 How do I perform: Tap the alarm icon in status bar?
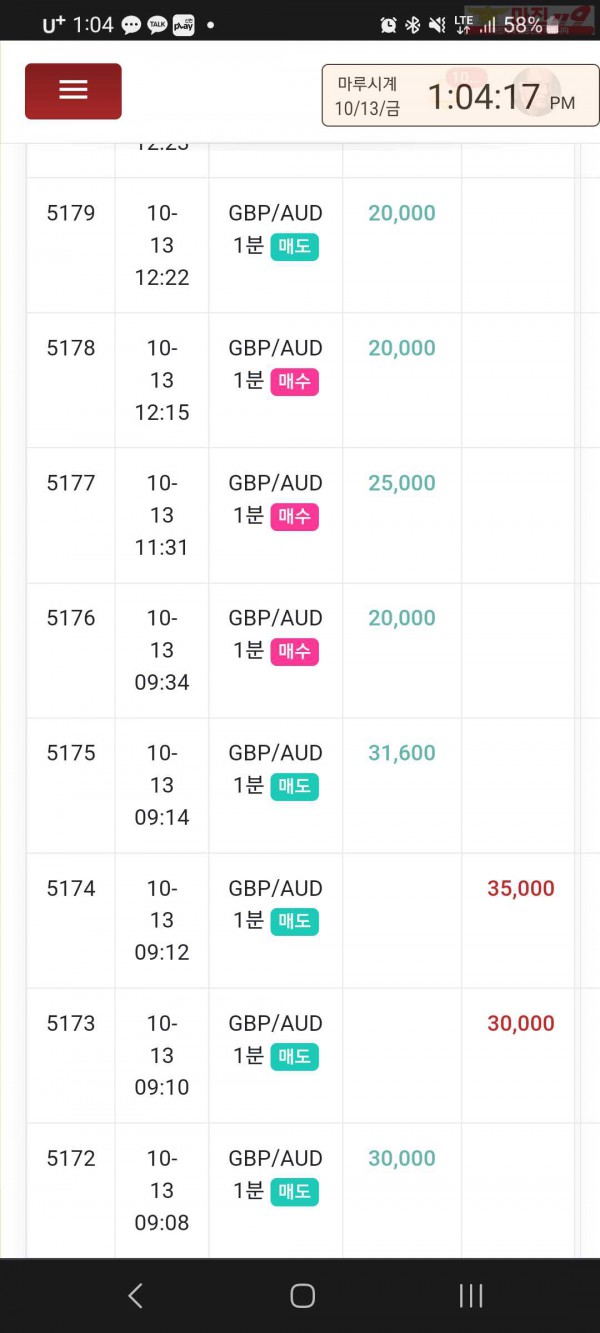(x=388, y=25)
